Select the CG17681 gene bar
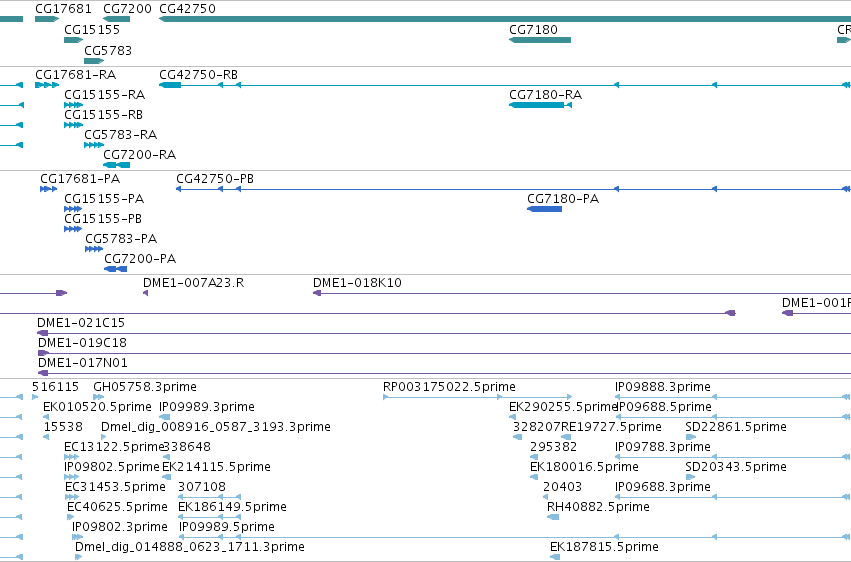Image resolution: width=851 pixels, height=562 pixels. coord(47,19)
